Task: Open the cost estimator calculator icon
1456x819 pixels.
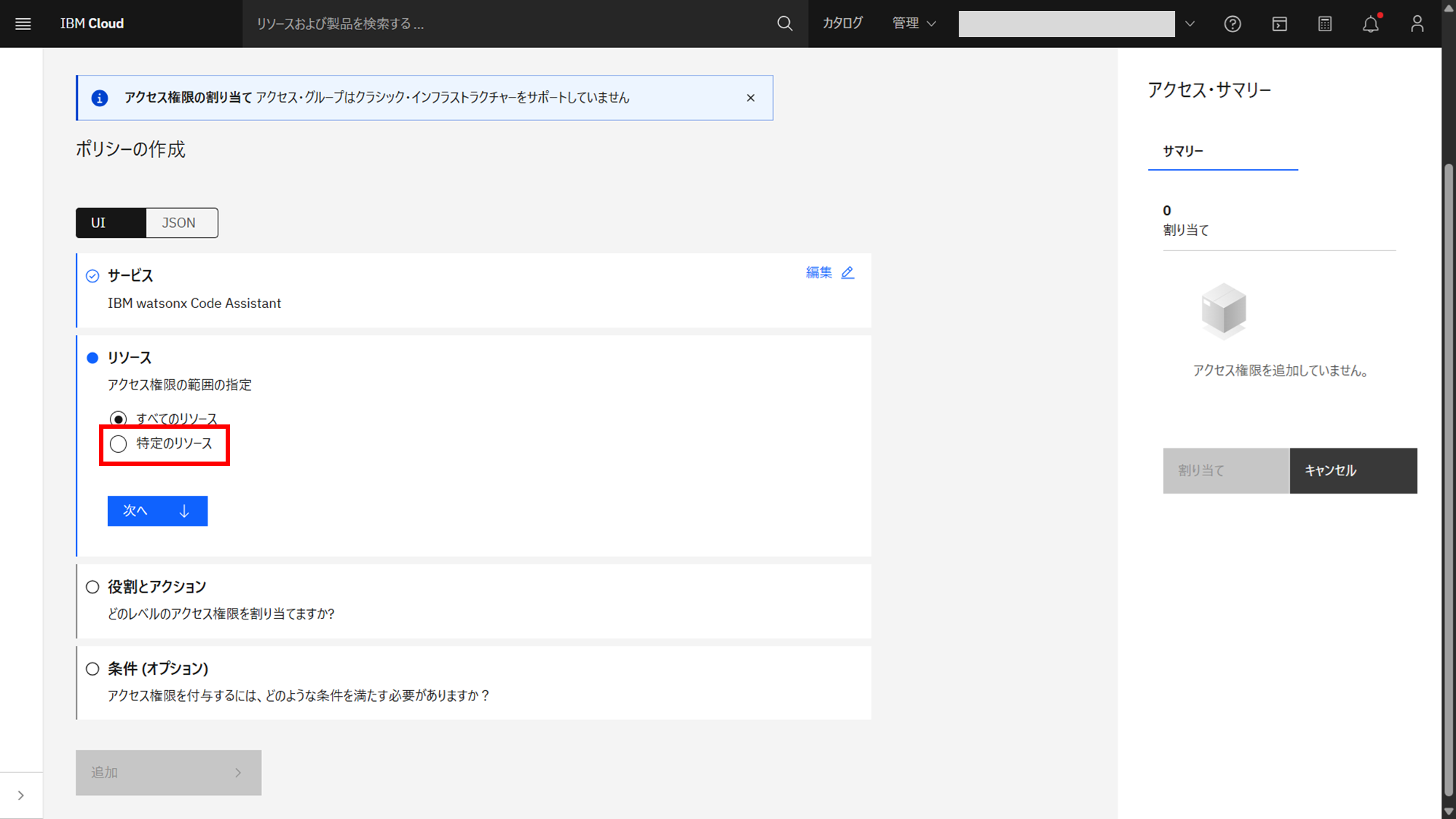Action: tap(1325, 24)
